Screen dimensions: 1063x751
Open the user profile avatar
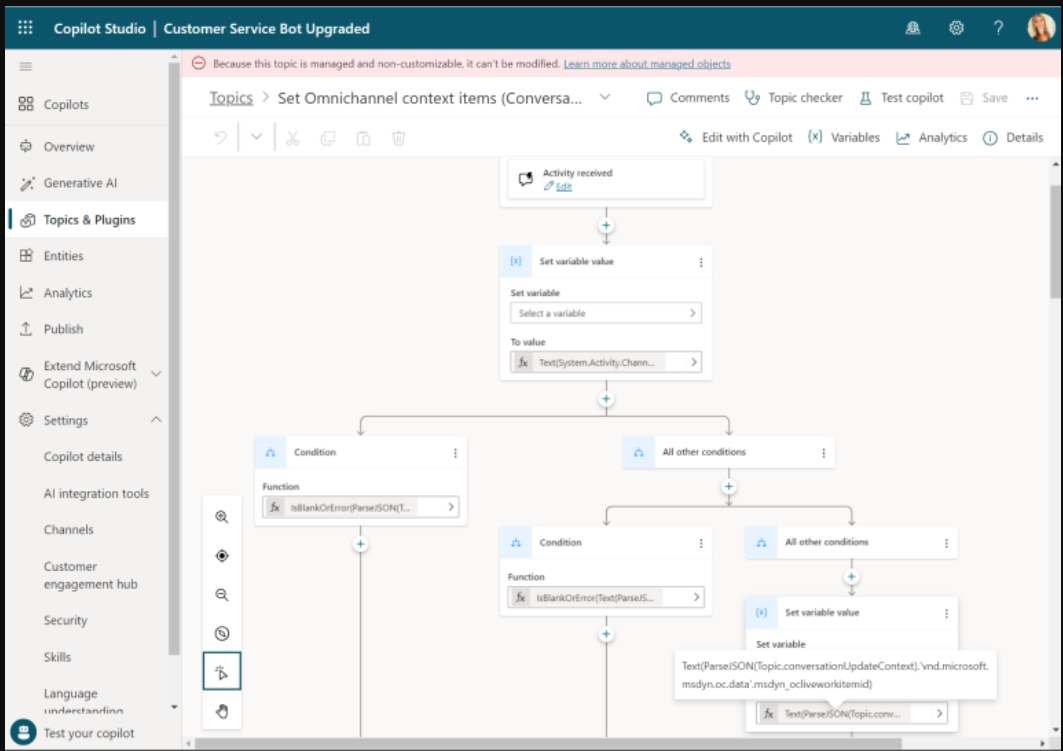(1041, 28)
